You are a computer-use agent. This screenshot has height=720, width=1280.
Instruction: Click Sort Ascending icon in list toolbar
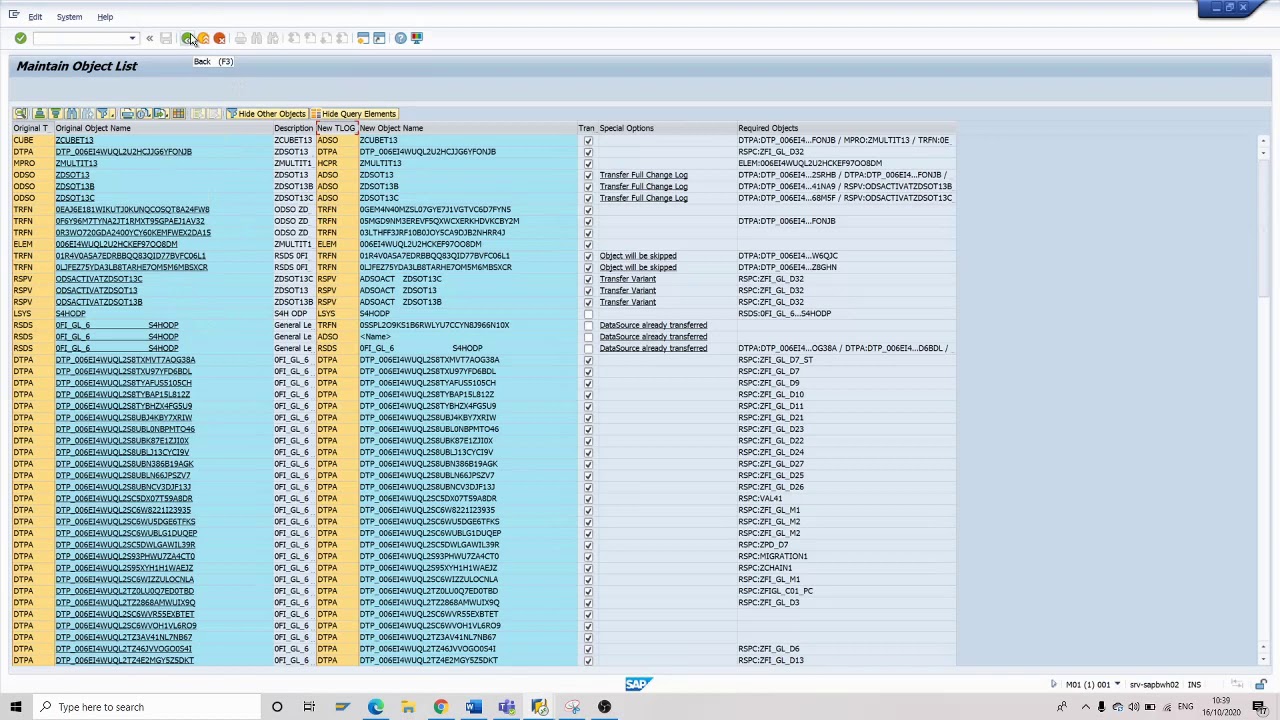pyautogui.click(x=39, y=114)
